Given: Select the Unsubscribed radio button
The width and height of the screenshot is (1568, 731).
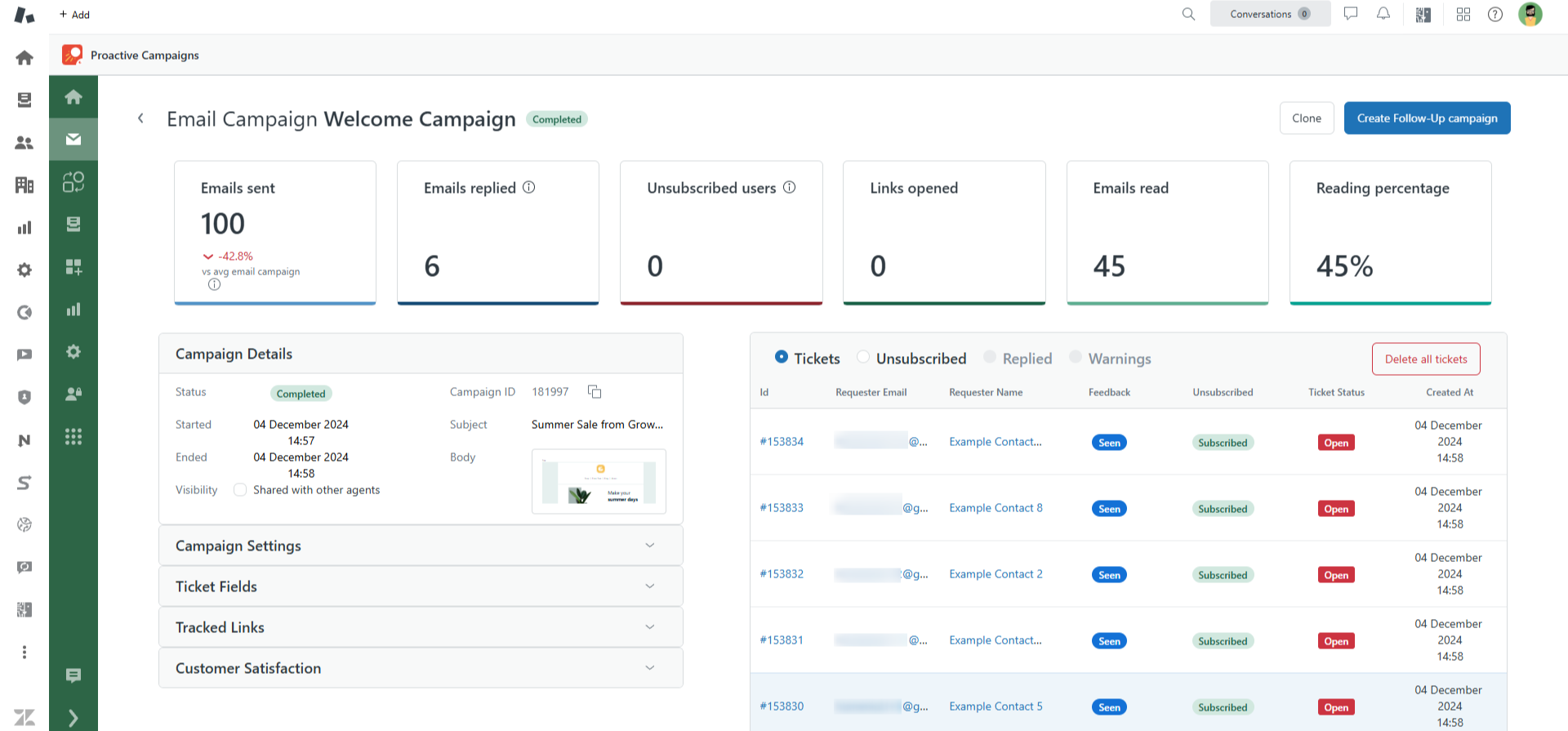Looking at the screenshot, I should coord(863,357).
